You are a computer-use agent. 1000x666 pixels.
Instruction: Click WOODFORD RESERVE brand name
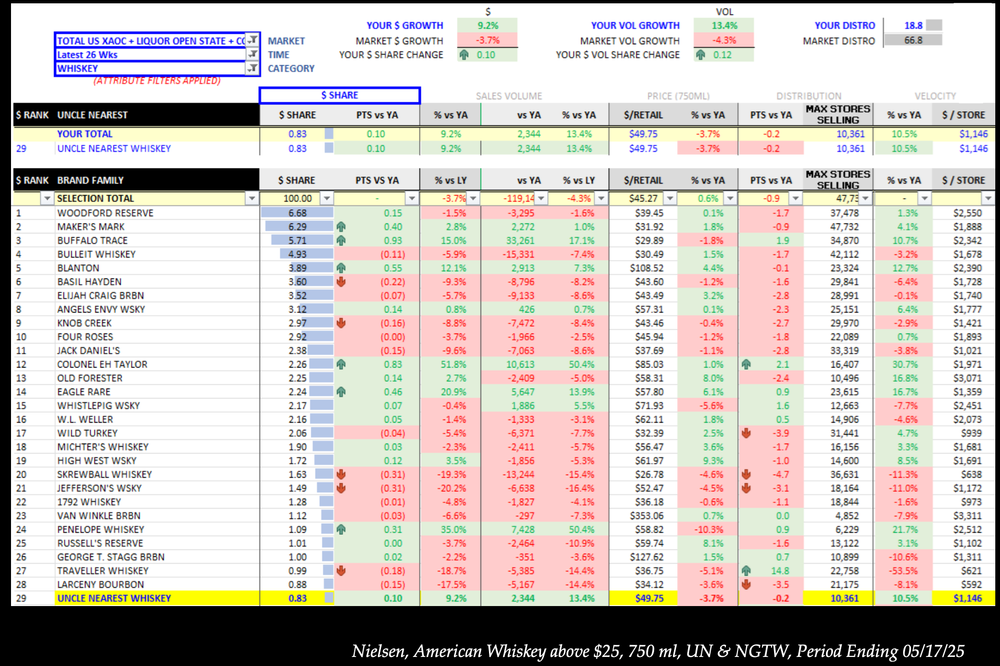click(x=105, y=213)
